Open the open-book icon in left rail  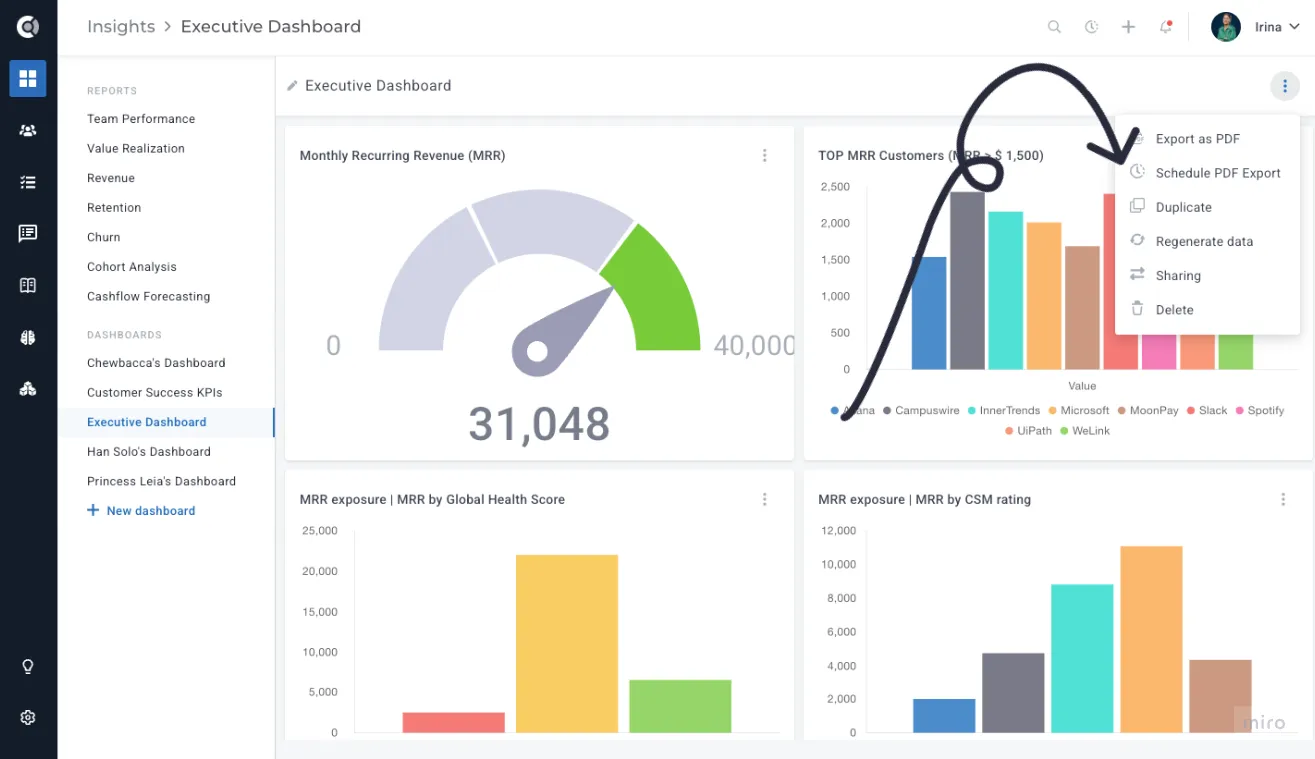pyautogui.click(x=28, y=285)
